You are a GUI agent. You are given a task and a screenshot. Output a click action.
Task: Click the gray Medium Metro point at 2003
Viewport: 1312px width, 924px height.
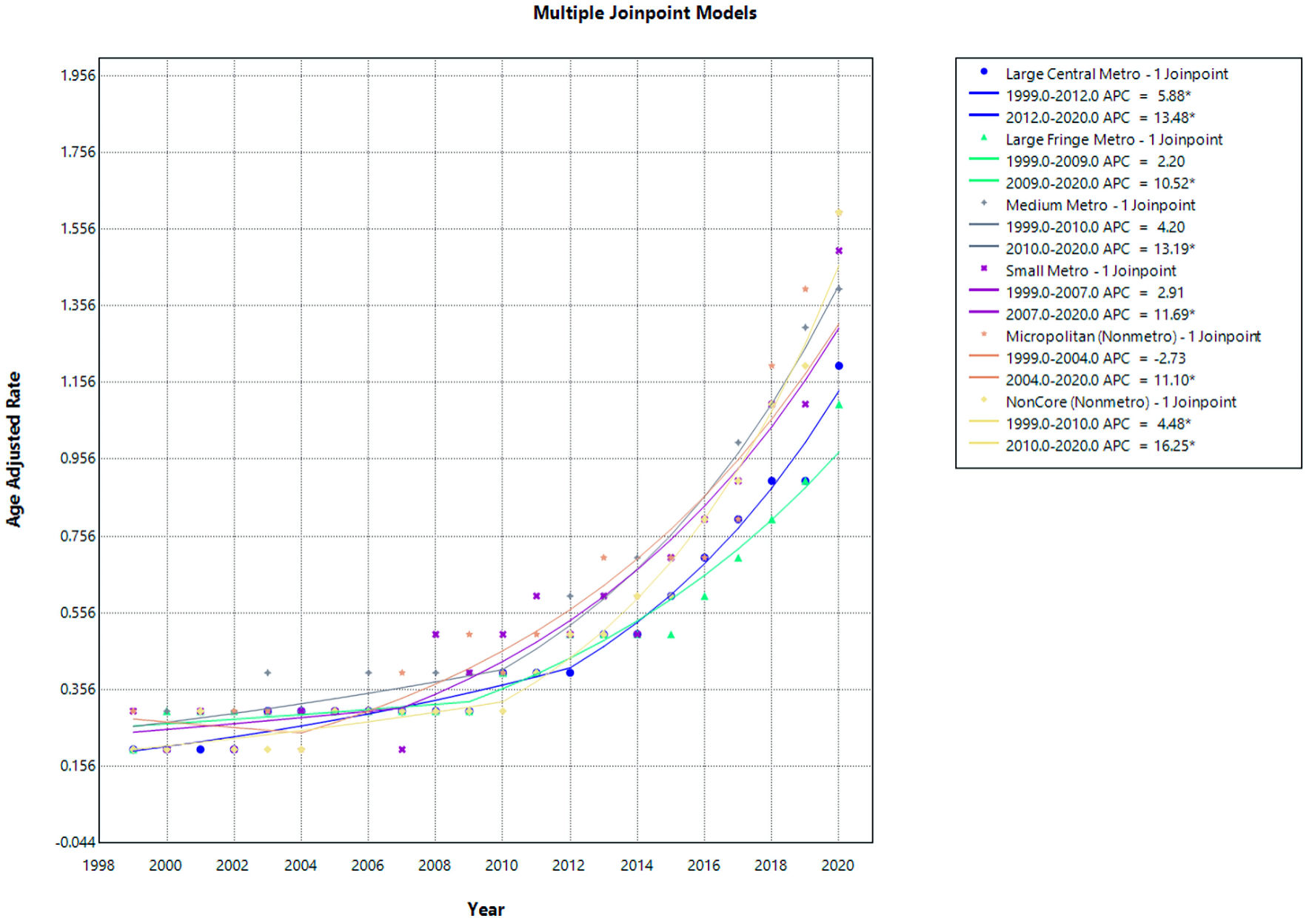(268, 673)
